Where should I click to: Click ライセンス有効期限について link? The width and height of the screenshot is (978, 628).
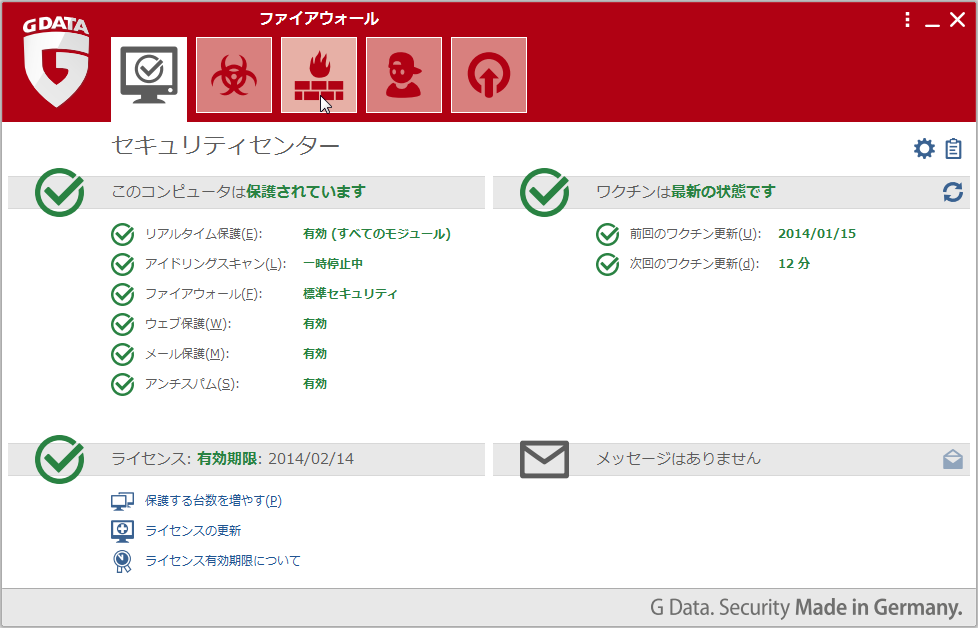click(x=222, y=561)
